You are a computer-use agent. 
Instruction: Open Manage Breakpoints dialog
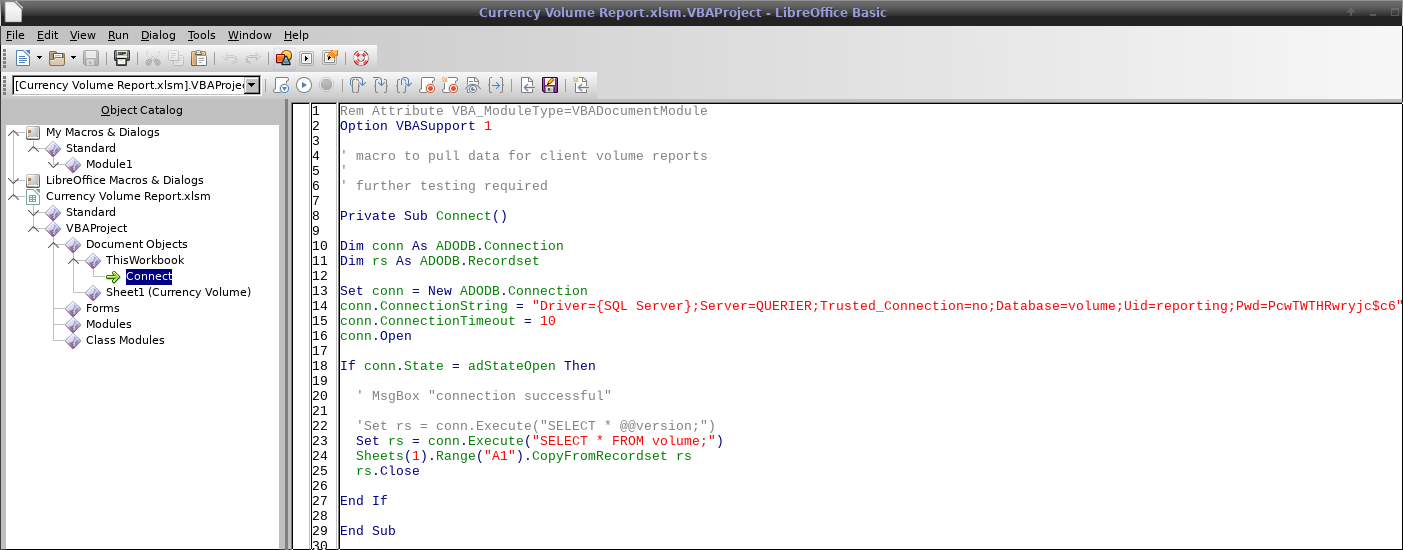(x=450, y=86)
